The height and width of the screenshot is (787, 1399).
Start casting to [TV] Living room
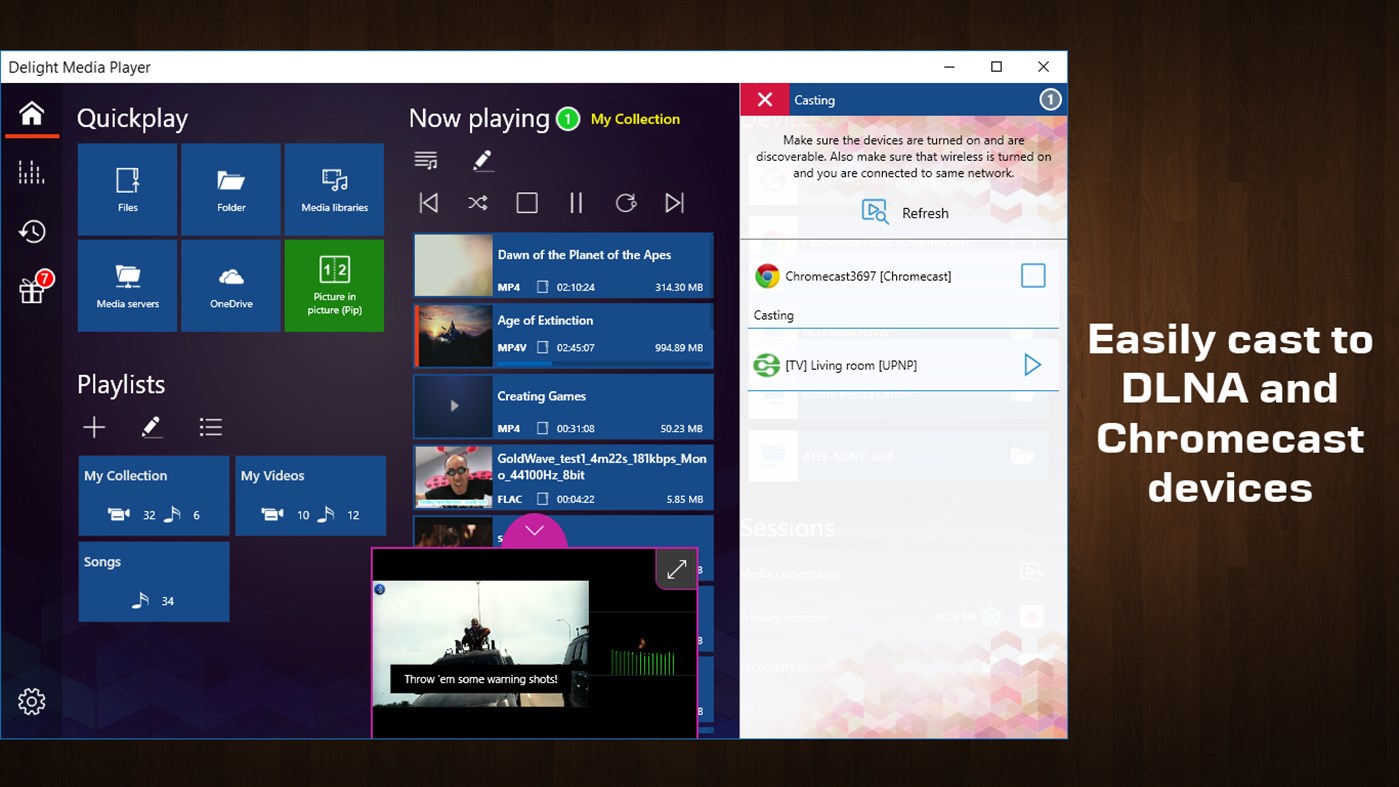(x=1032, y=364)
